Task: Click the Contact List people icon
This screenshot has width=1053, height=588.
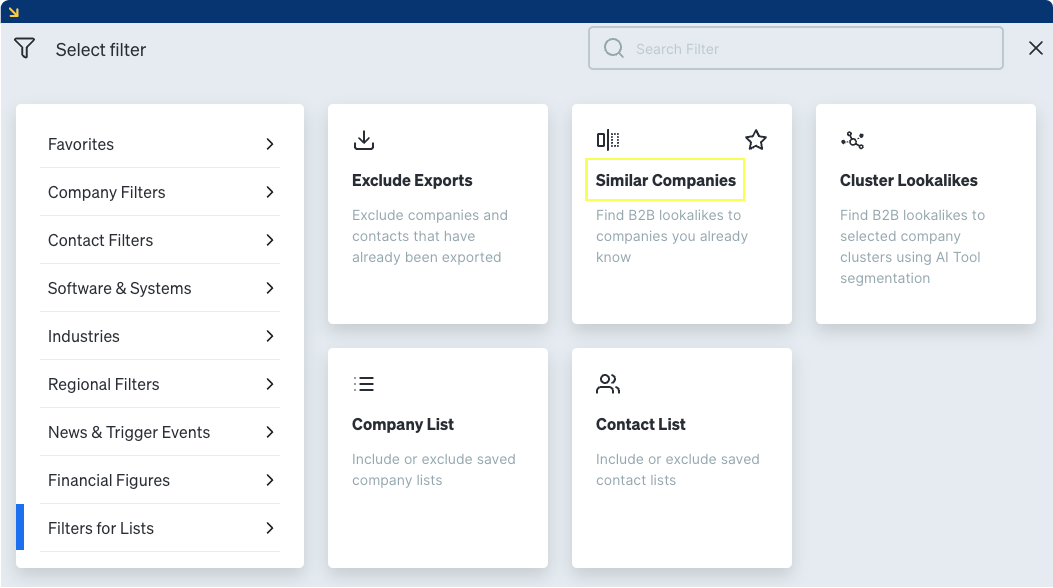Action: (608, 383)
